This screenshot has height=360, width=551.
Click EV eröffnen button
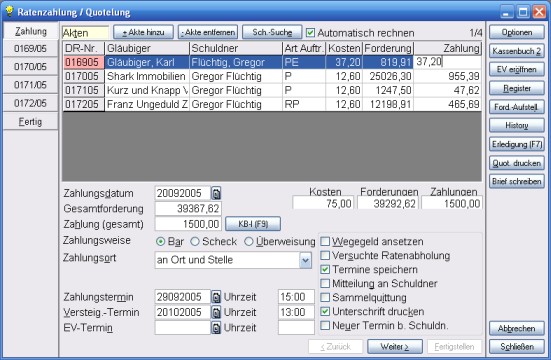(517, 70)
